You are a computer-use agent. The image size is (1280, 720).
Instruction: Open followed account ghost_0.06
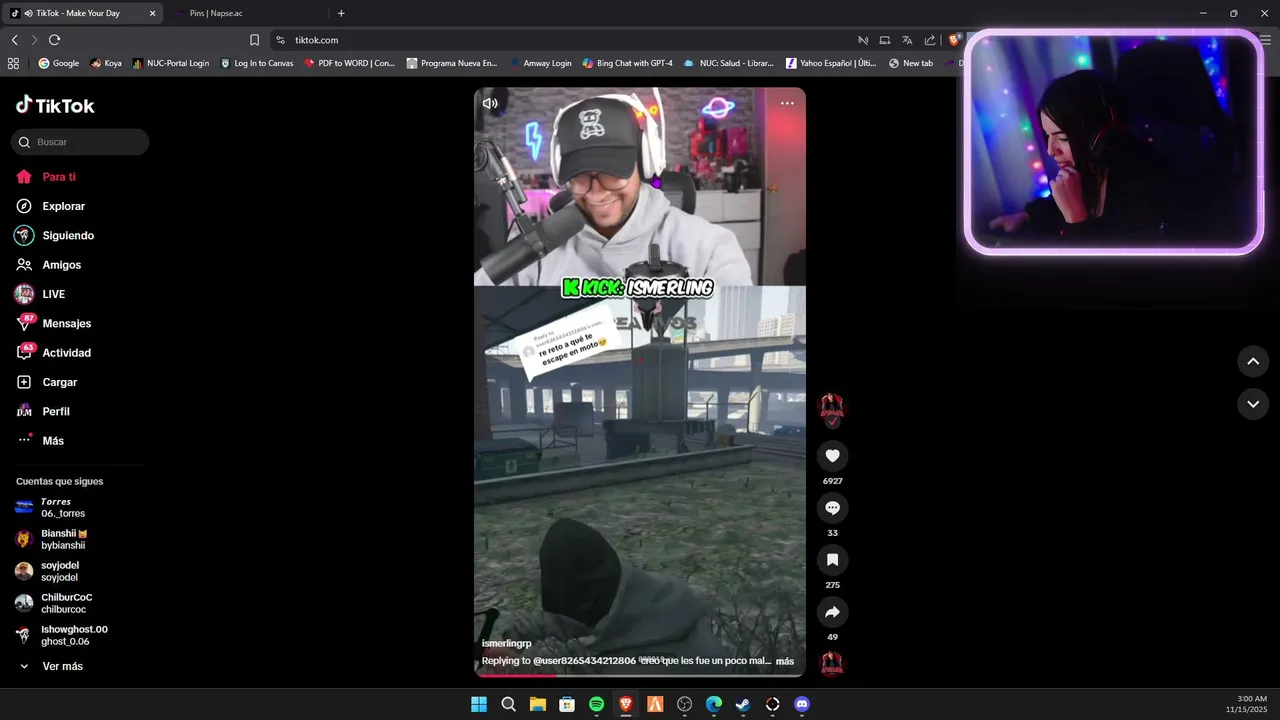(62, 635)
